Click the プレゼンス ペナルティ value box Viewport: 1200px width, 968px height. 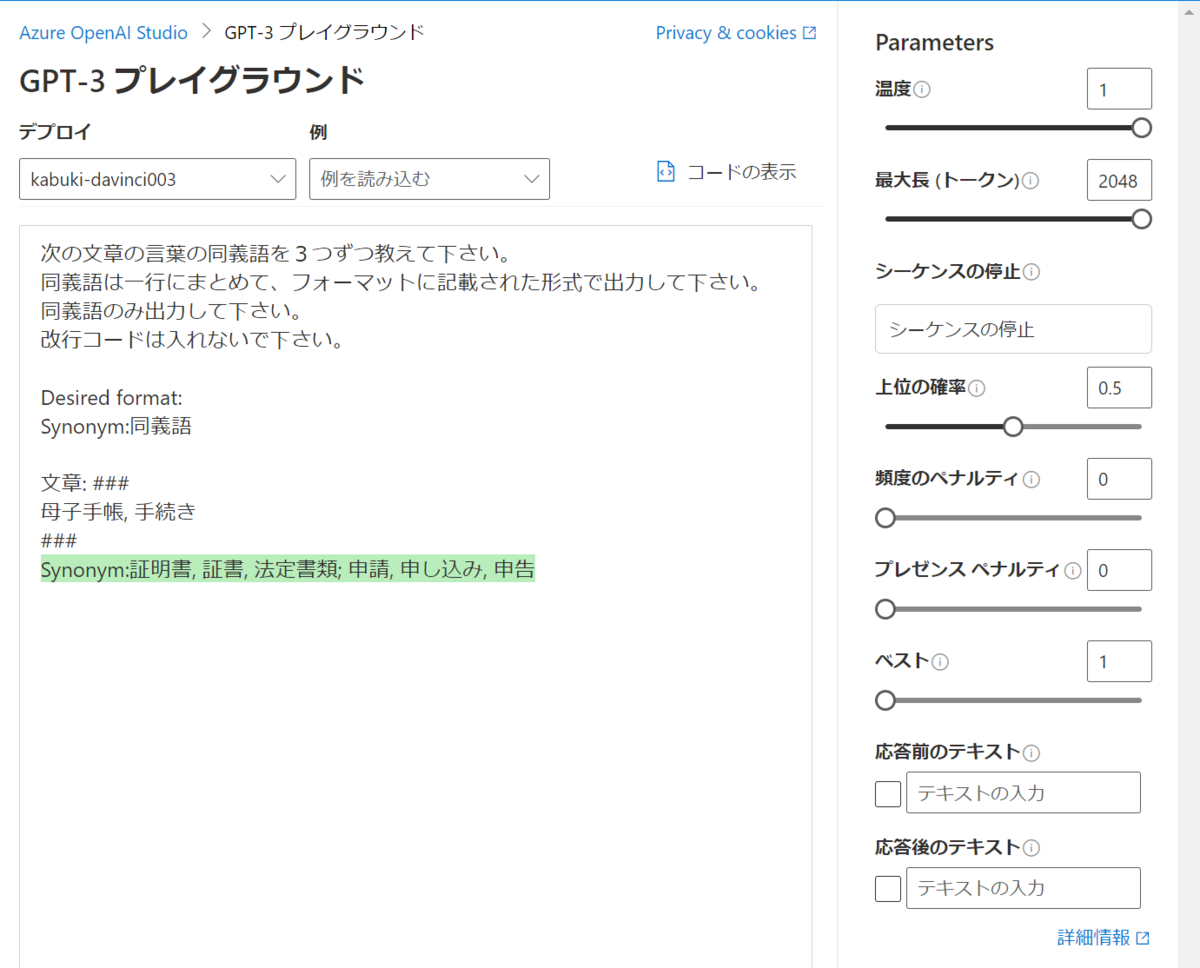tap(1119, 570)
